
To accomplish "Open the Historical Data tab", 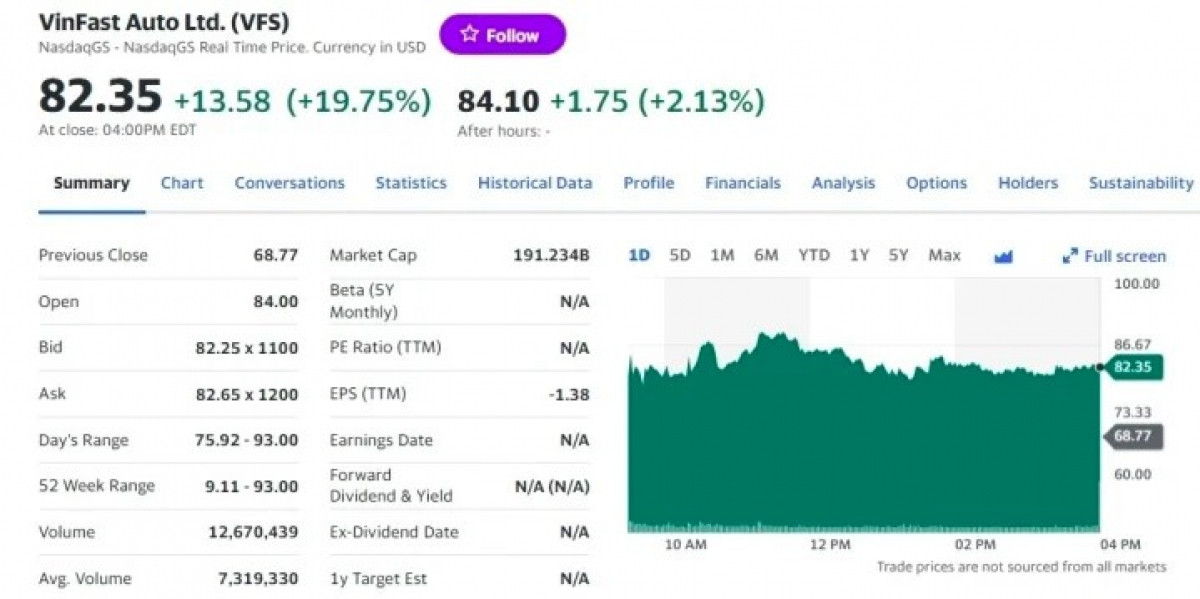I will (535, 183).
